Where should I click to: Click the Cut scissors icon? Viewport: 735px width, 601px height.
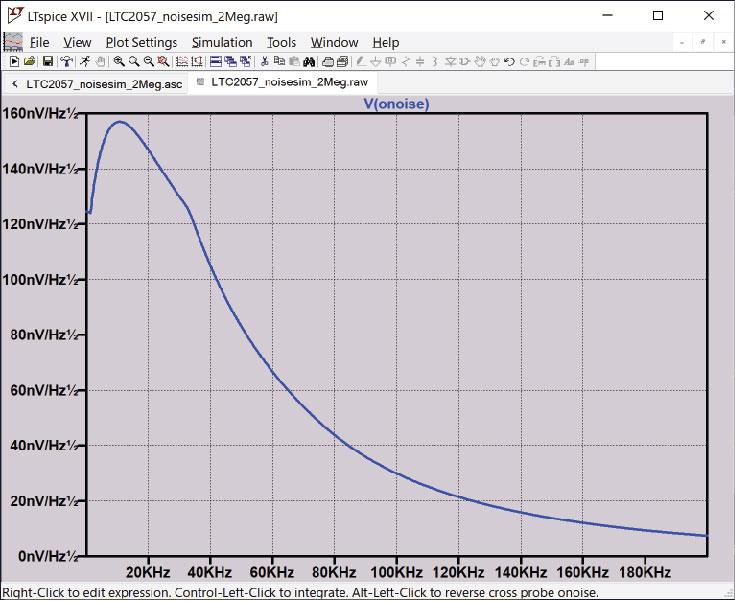click(265, 61)
